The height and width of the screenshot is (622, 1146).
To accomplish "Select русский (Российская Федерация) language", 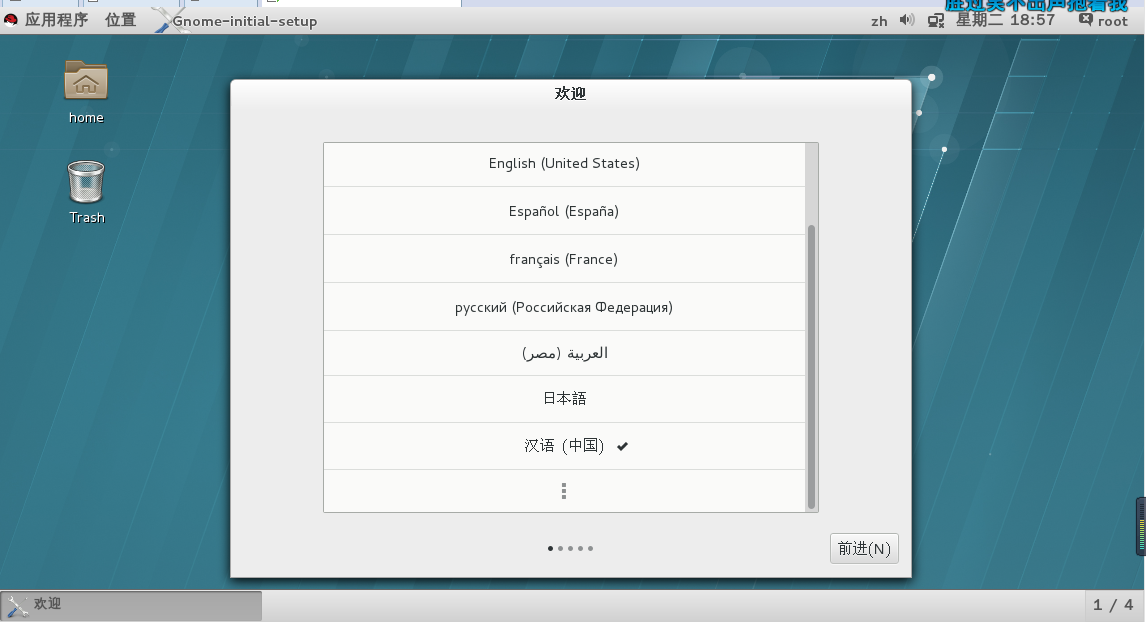I will pos(564,307).
